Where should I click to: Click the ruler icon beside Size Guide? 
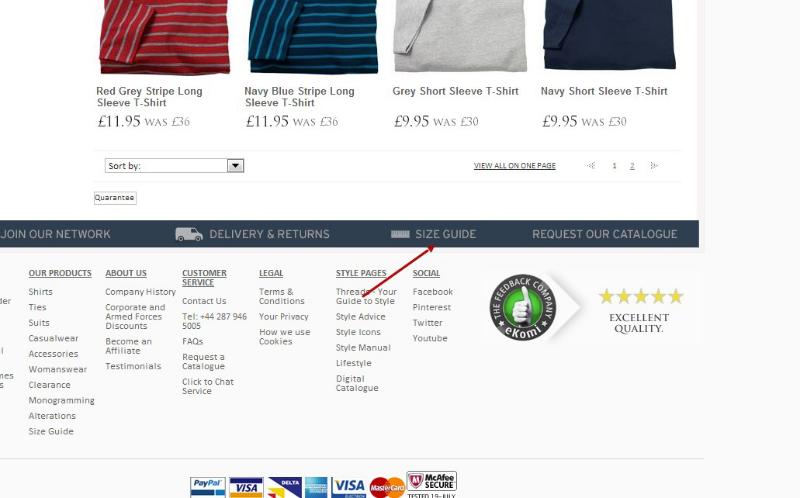[400, 234]
